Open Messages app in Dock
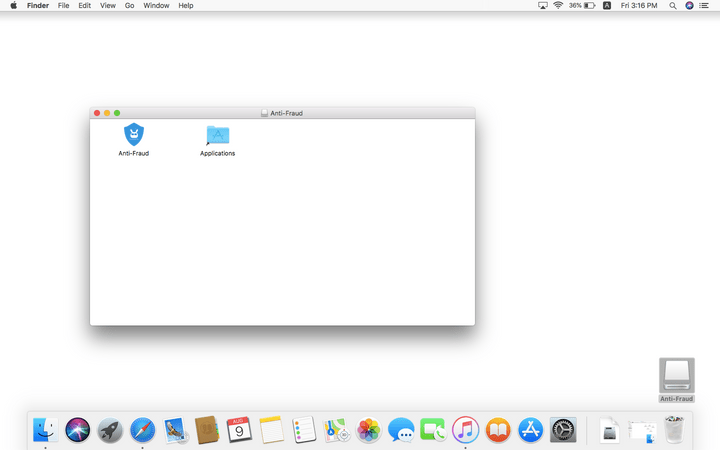 401,430
